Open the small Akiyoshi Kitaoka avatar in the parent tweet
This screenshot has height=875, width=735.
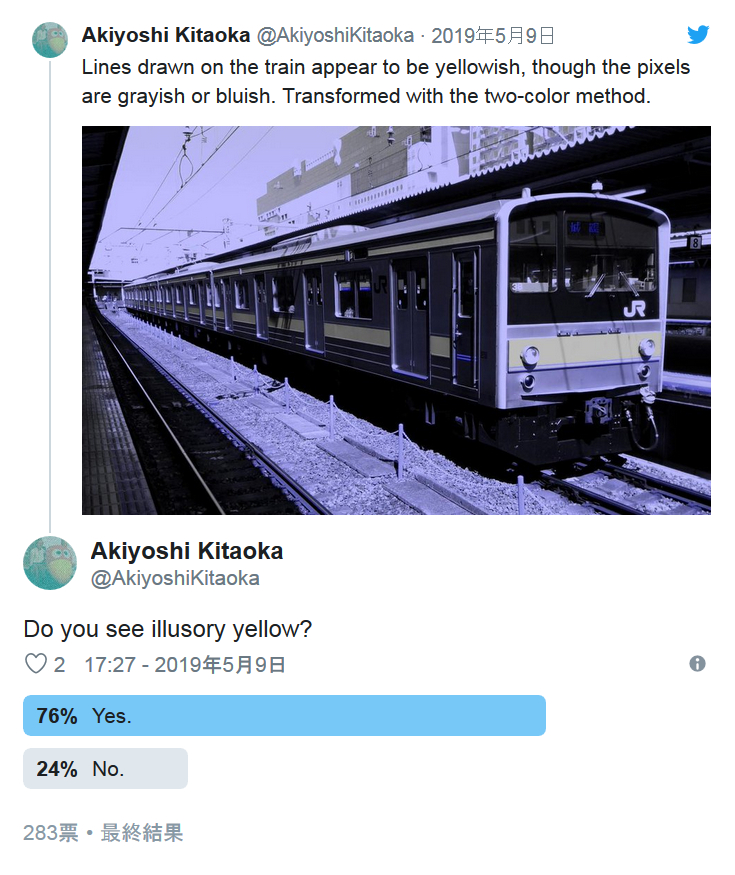click(50, 40)
